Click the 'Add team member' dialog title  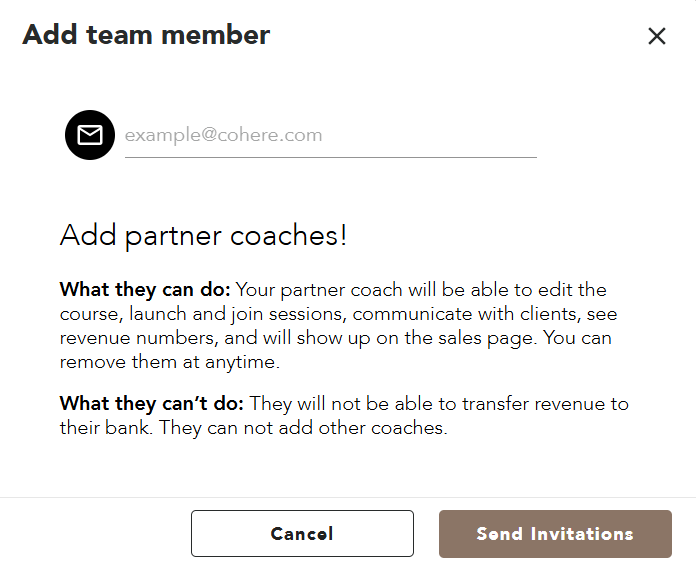click(146, 35)
